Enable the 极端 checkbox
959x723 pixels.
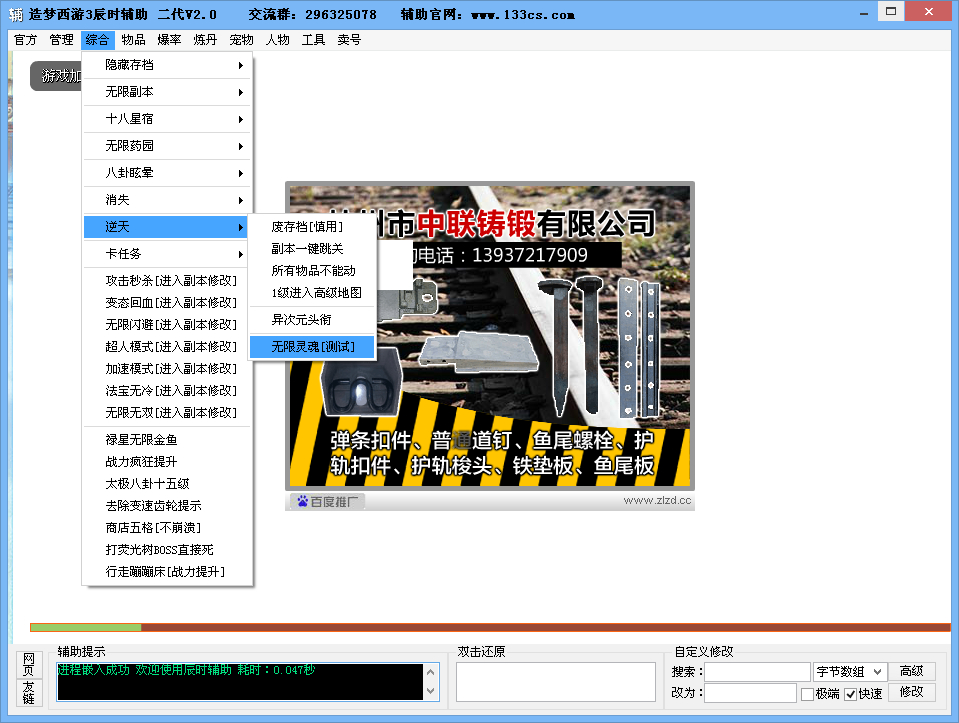(x=807, y=694)
